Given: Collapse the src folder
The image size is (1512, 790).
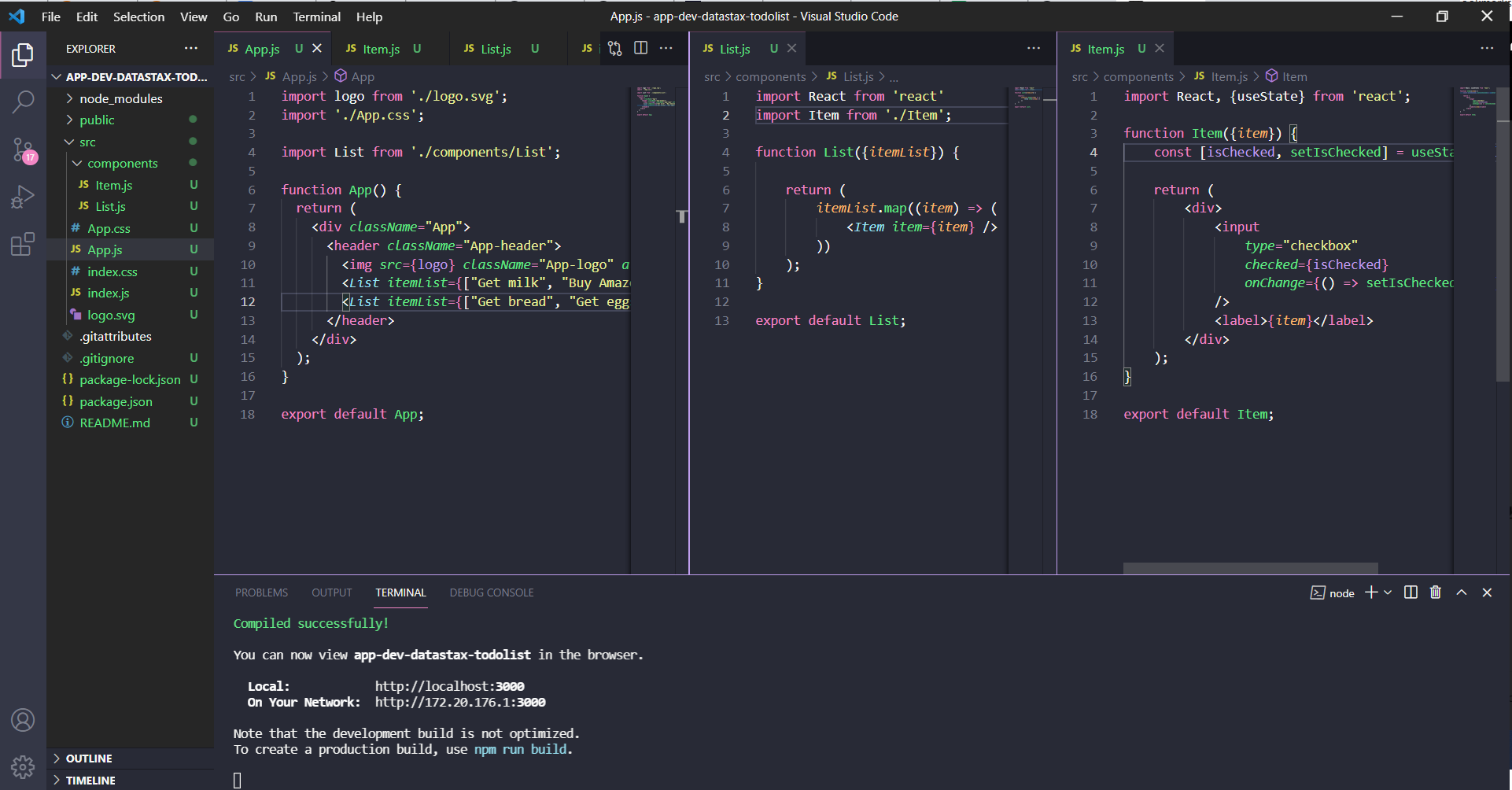Looking at the screenshot, I should click(131, 142).
